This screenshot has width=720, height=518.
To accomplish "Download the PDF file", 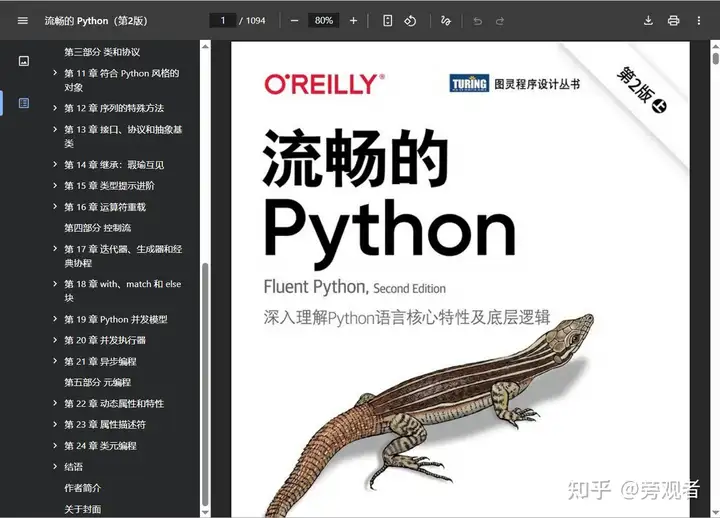I will coord(648,20).
